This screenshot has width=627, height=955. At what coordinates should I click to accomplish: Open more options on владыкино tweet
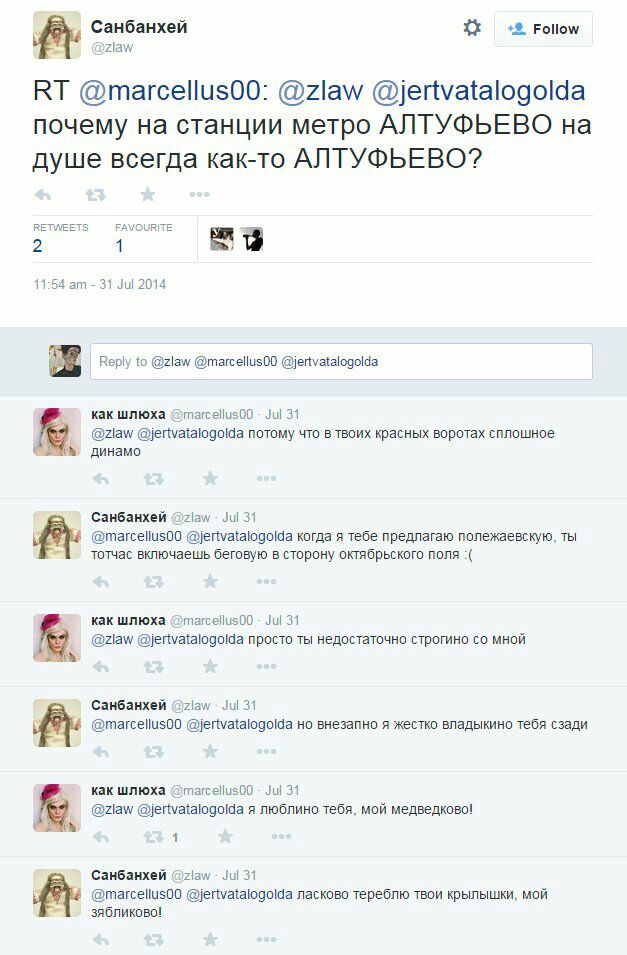point(266,752)
